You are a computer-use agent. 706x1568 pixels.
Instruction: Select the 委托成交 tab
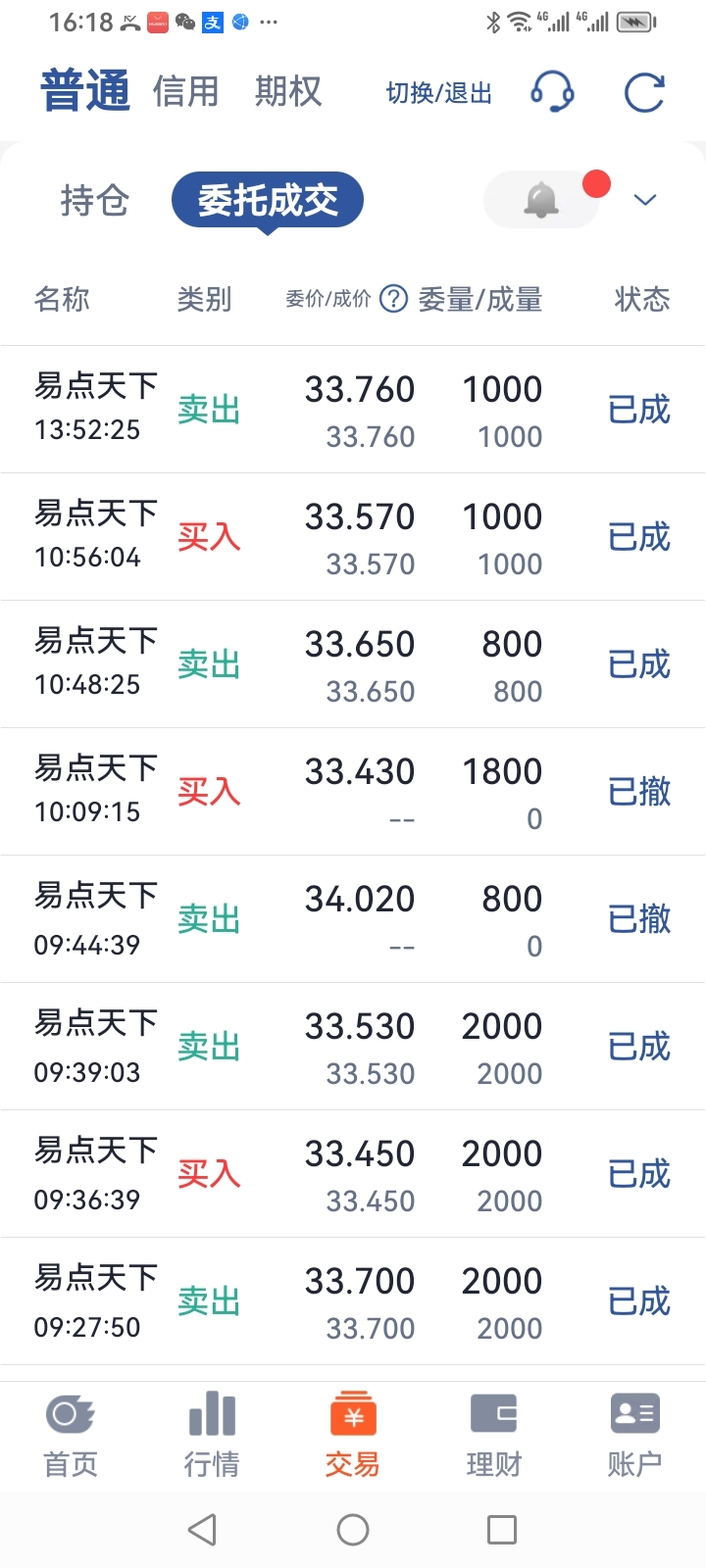point(268,200)
